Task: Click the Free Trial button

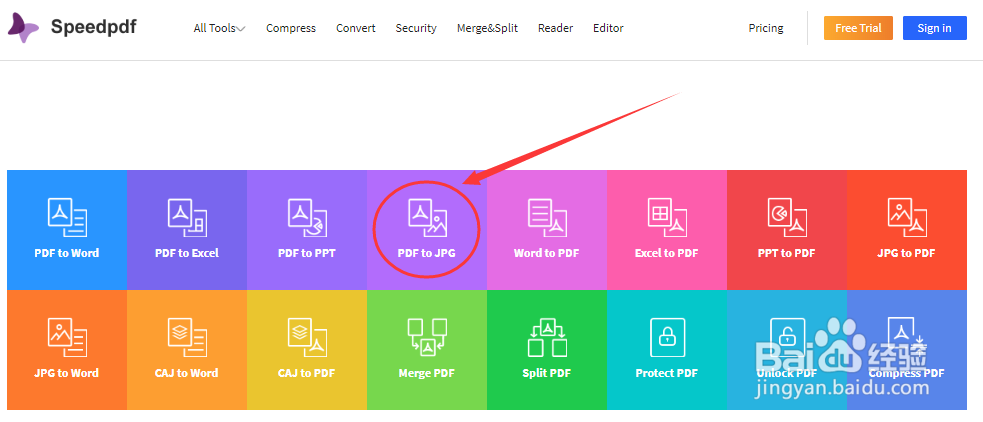Action: tap(858, 28)
